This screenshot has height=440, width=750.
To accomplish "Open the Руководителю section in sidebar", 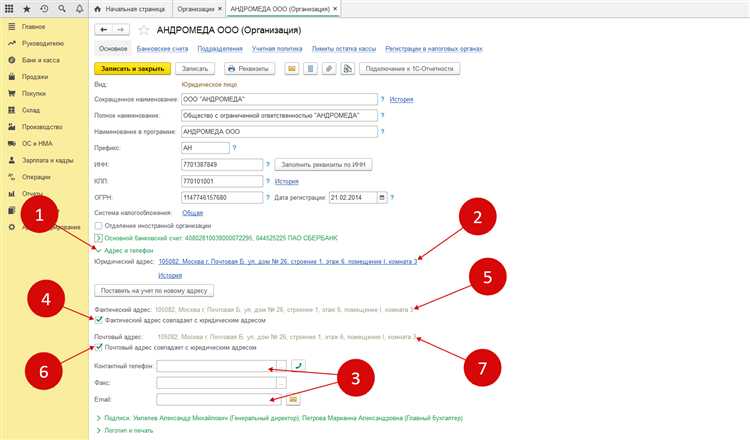I will click(44, 44).
